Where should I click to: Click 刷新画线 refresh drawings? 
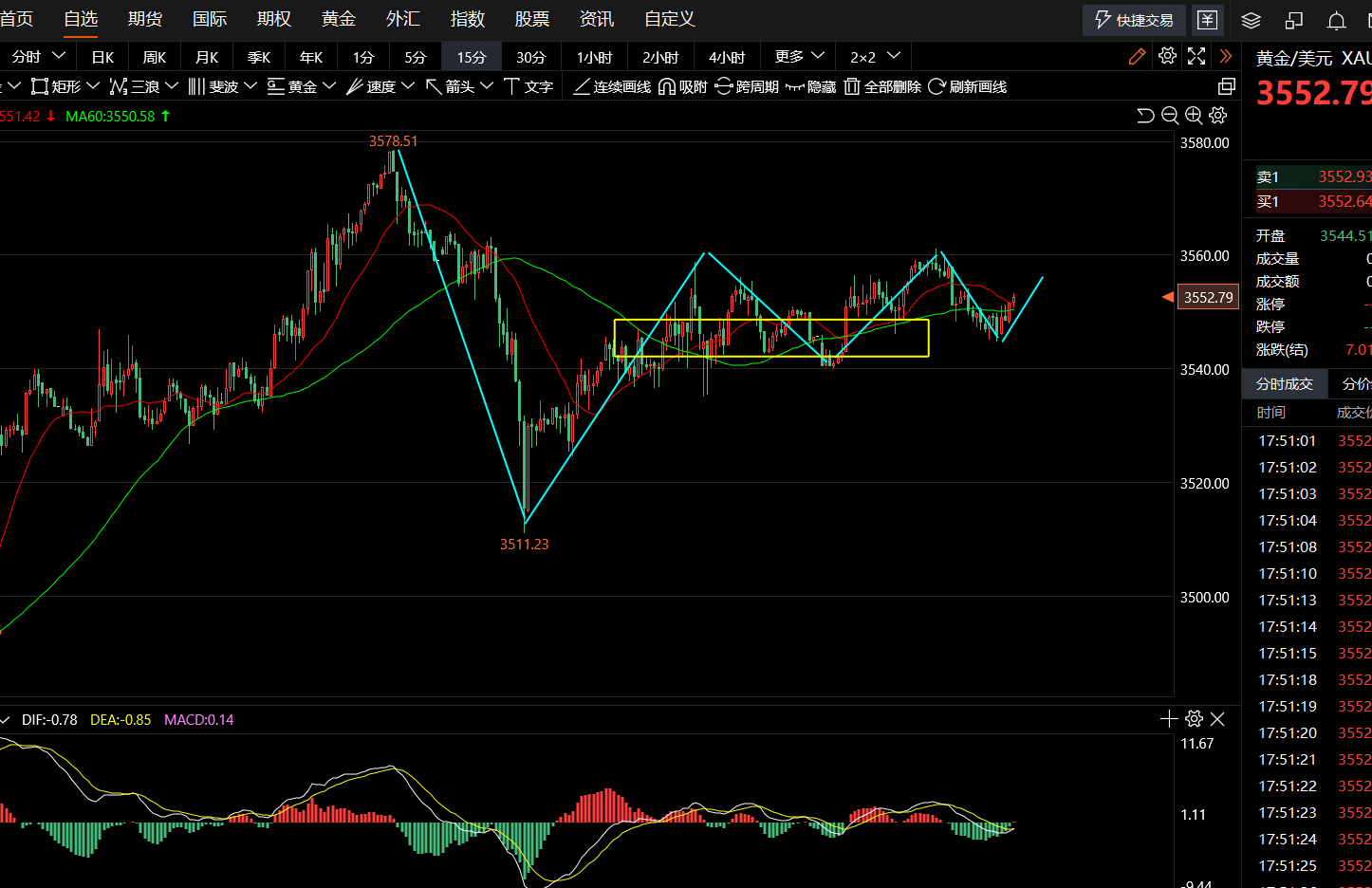(968, 86)
